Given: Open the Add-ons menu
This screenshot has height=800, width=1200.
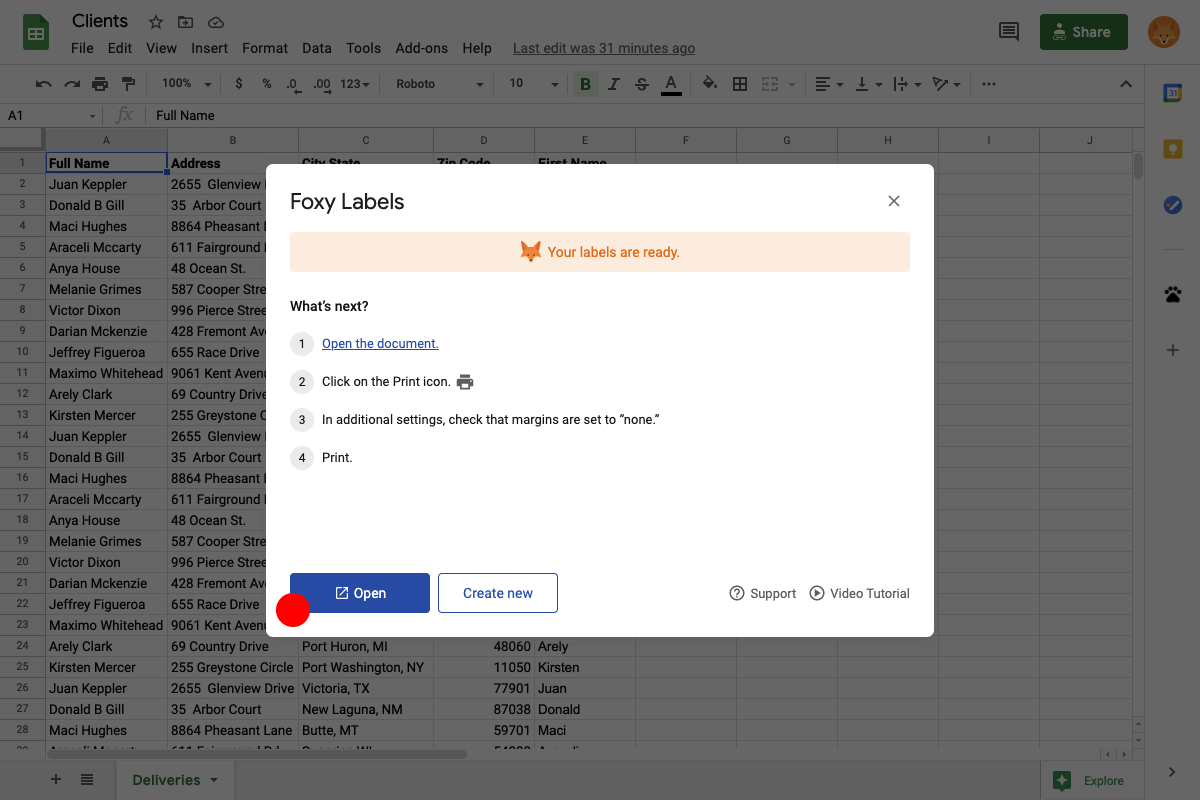Looking at the screenshot, I should [x=423, y=48].
